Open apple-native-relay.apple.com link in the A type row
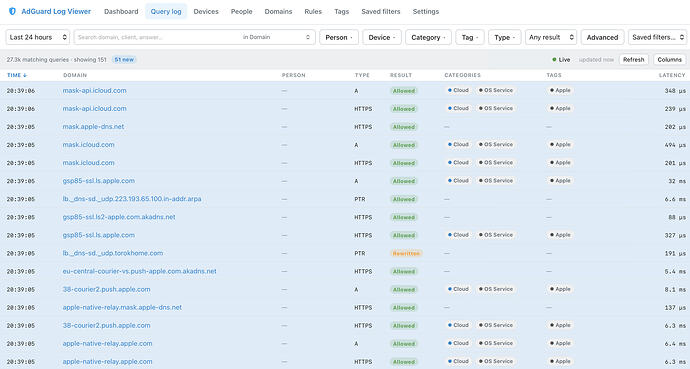 (107, 343)
